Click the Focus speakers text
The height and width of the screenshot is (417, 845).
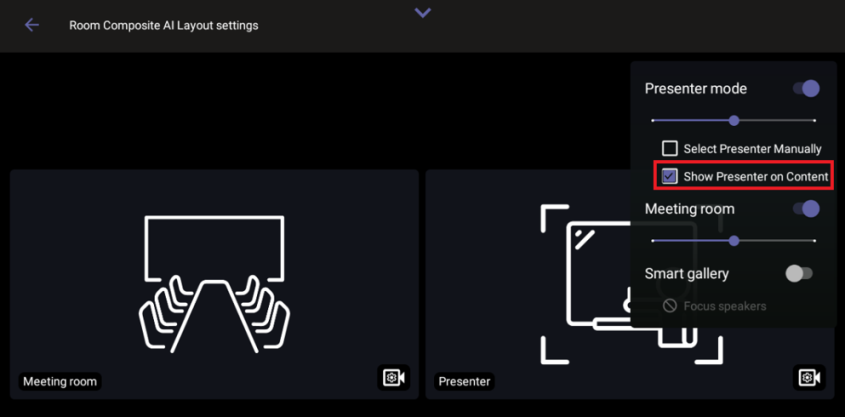point(725,306)
